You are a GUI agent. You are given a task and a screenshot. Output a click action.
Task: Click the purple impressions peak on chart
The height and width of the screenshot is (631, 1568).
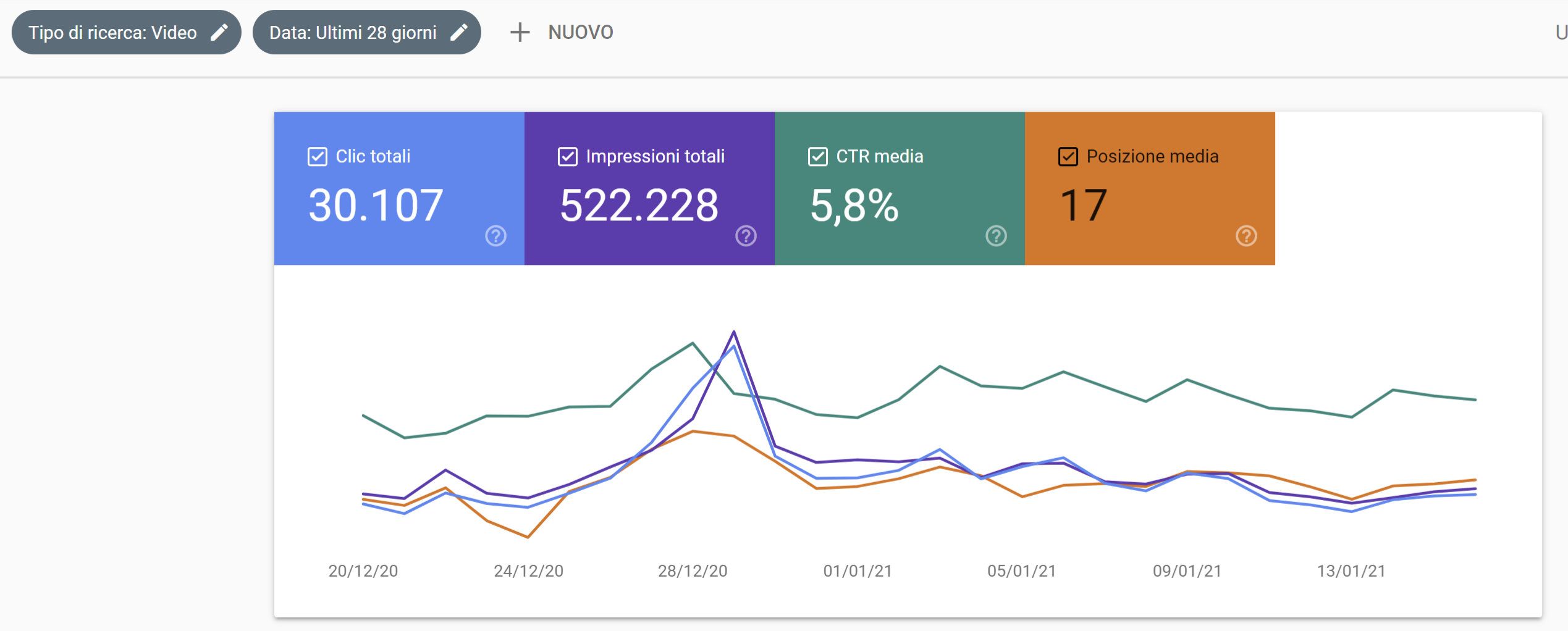[x=734, y=332]
